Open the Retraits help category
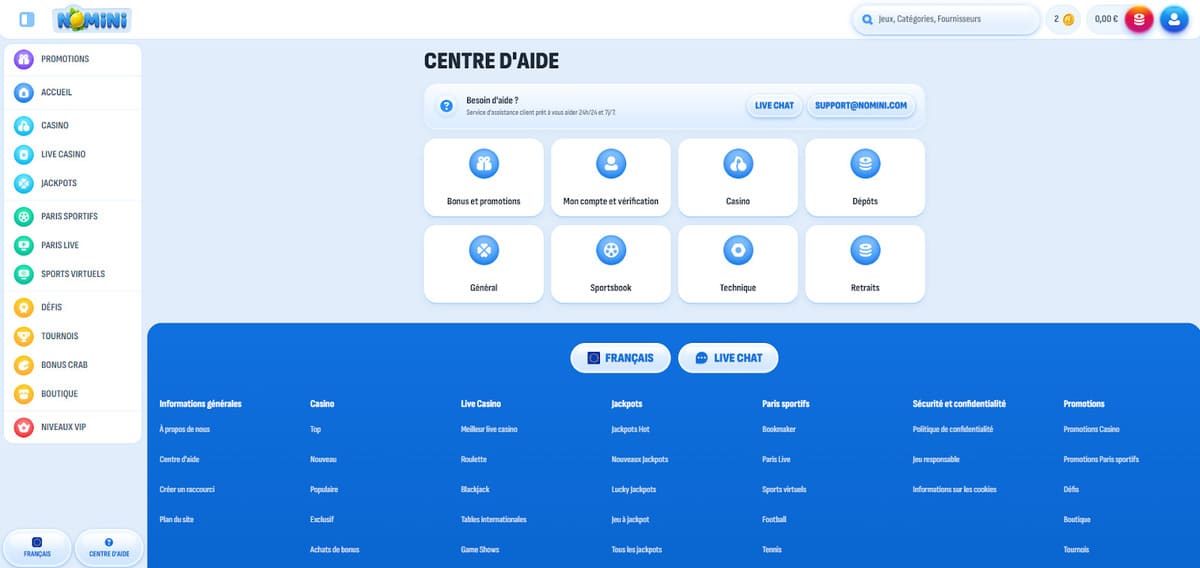 point(865,263)
